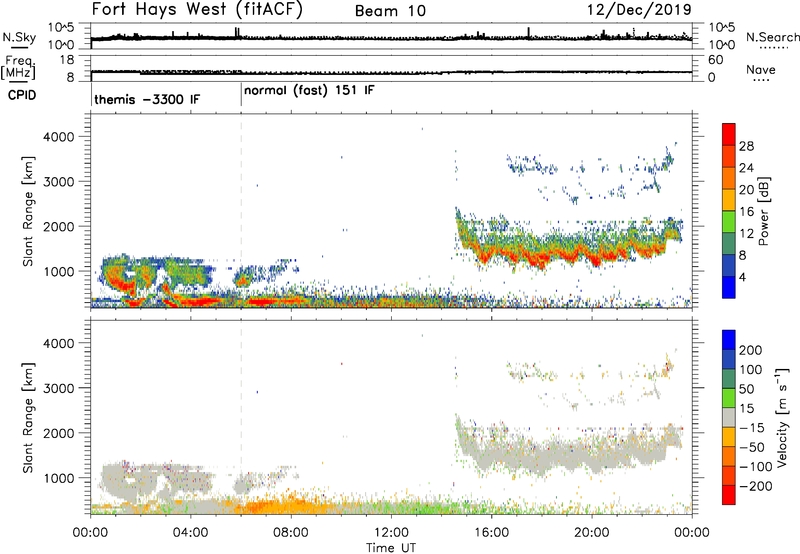Click the 'Slant Range [km]' label of the power panel
800x554 pixels.
[x=28, y=211]
